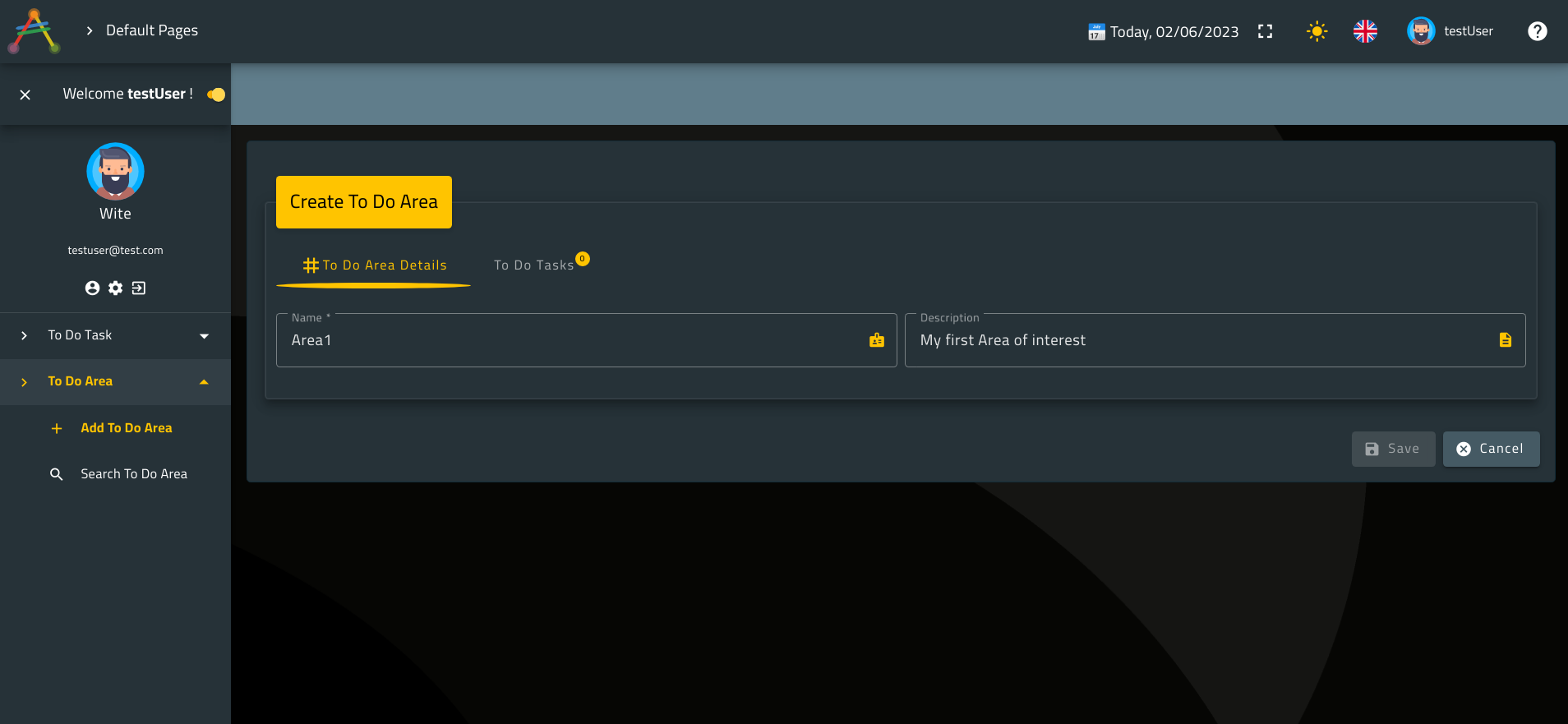
Task: Click the count badge on To Do Tasks
Action: (x=583, y=259)
